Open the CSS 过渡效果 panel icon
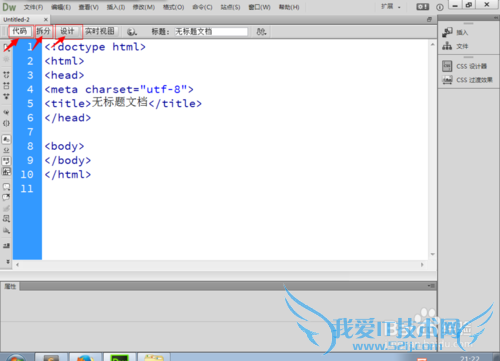Image resolution: width=500 pixels, height=361 pixels. (x=447, y=80)
